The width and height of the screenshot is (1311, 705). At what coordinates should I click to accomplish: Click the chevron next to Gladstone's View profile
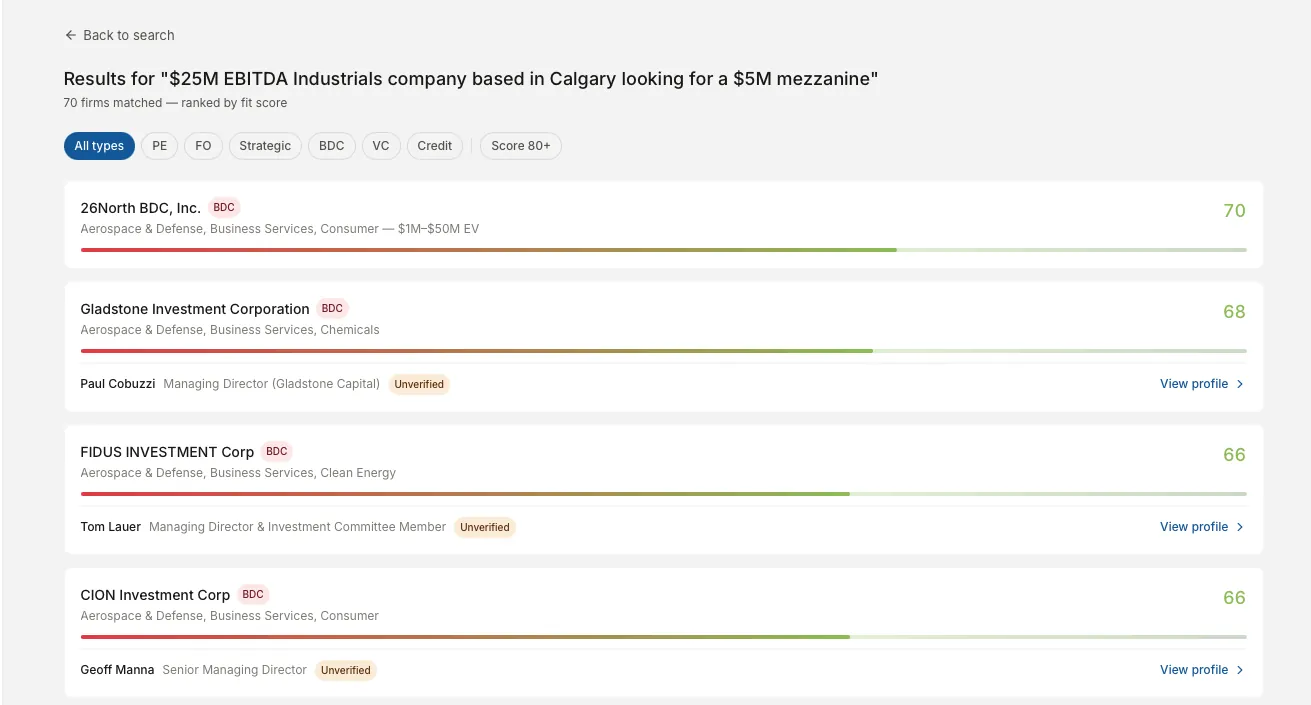click(1239, 383)
